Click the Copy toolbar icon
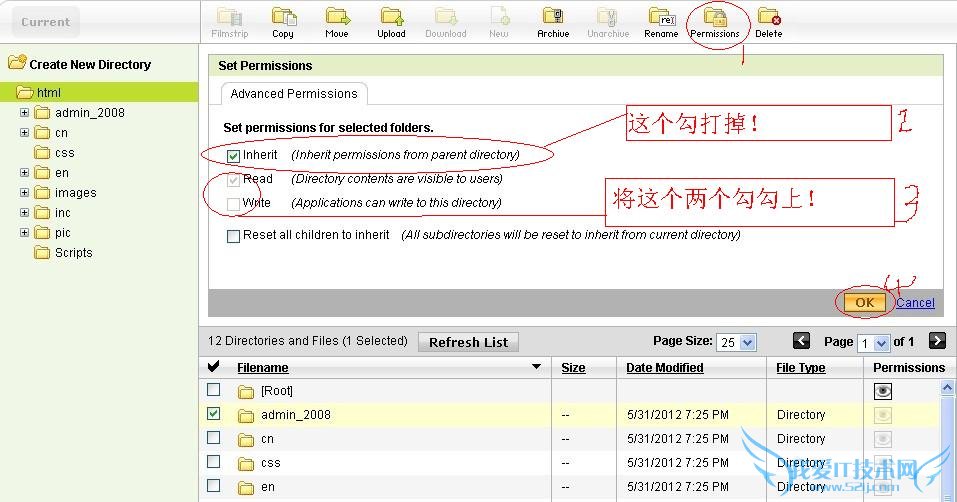 click(283, 17)
